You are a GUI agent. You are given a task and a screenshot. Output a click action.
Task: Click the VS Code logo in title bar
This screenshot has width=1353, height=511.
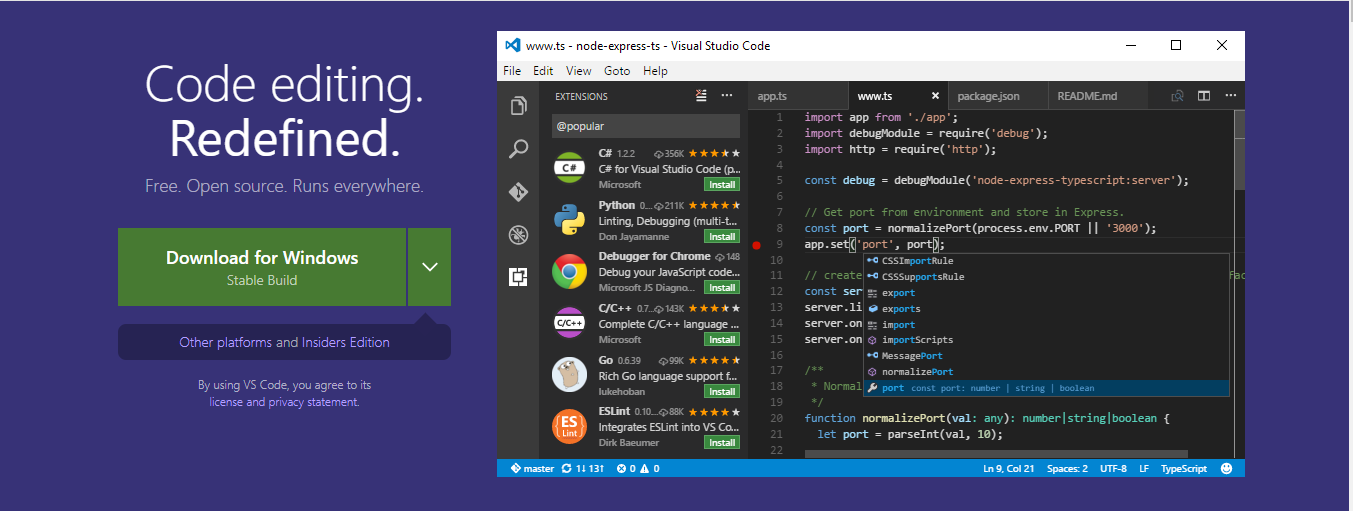coord(513,45)
